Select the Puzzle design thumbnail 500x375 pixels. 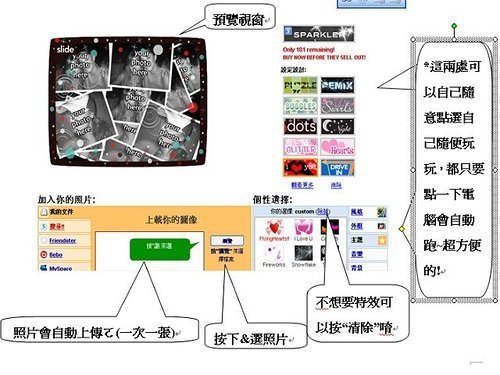click(300, 85)
